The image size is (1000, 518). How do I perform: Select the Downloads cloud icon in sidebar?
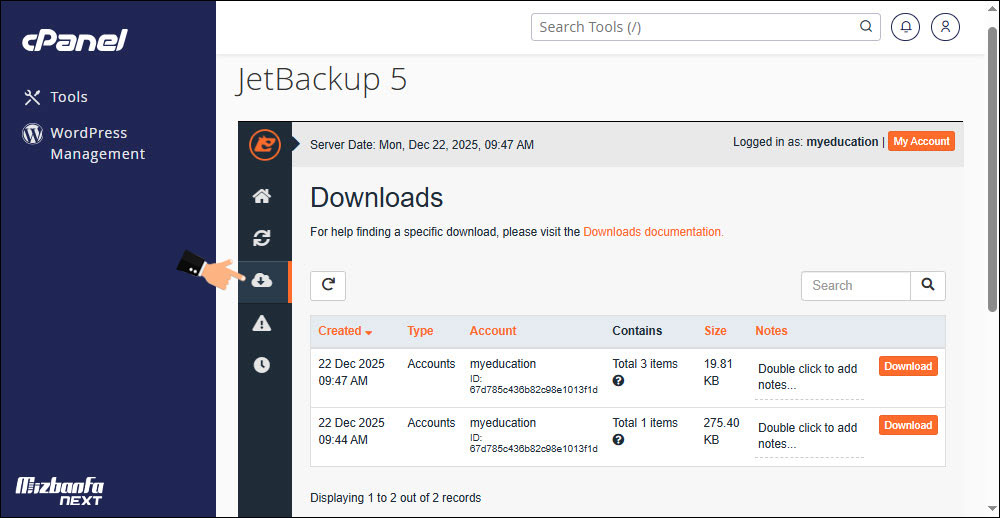[261, 280]
